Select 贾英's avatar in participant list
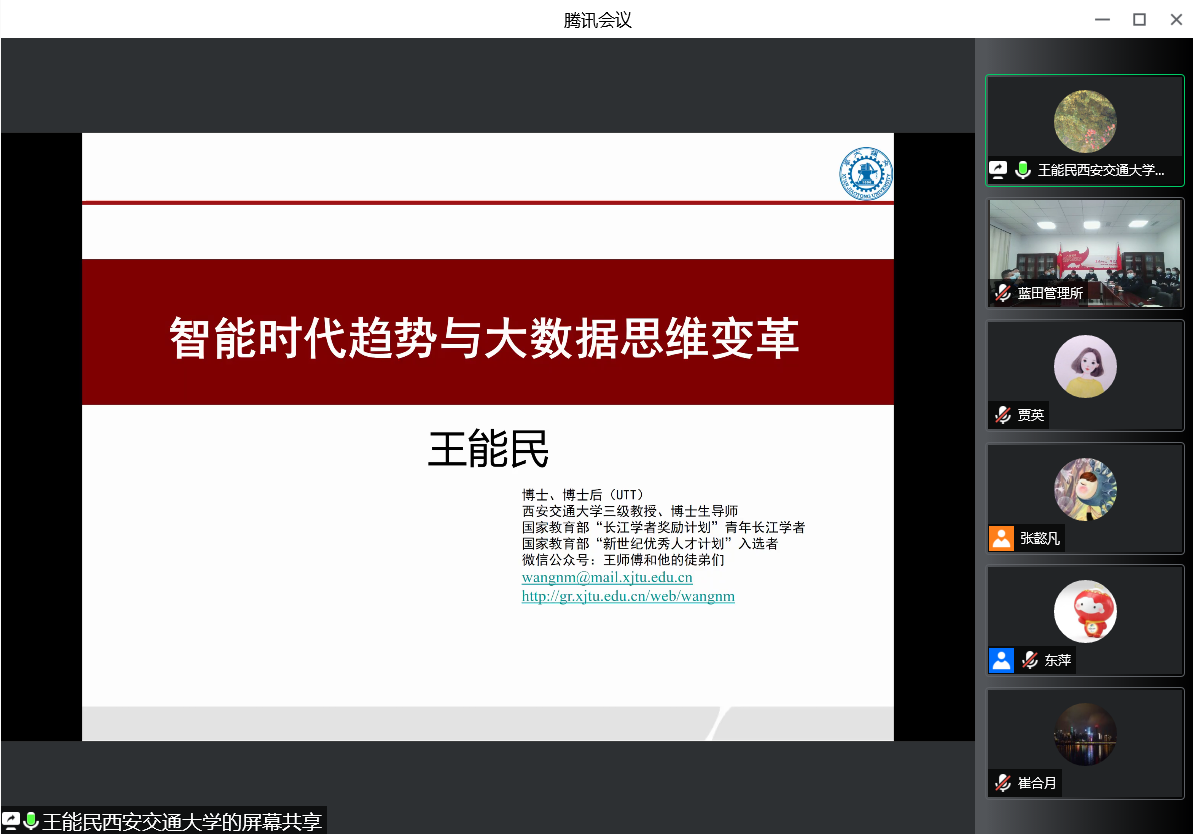Screen dimensions: 1193x834 click(1085, 366)
